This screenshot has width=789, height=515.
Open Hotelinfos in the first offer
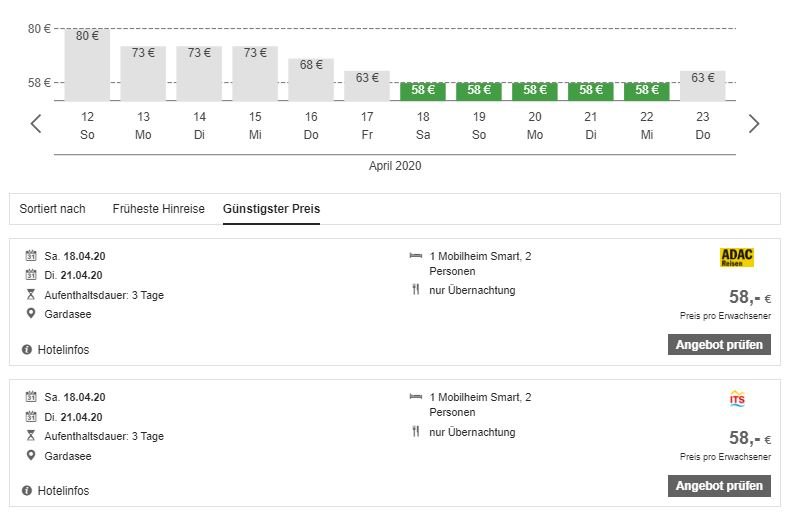62,350
